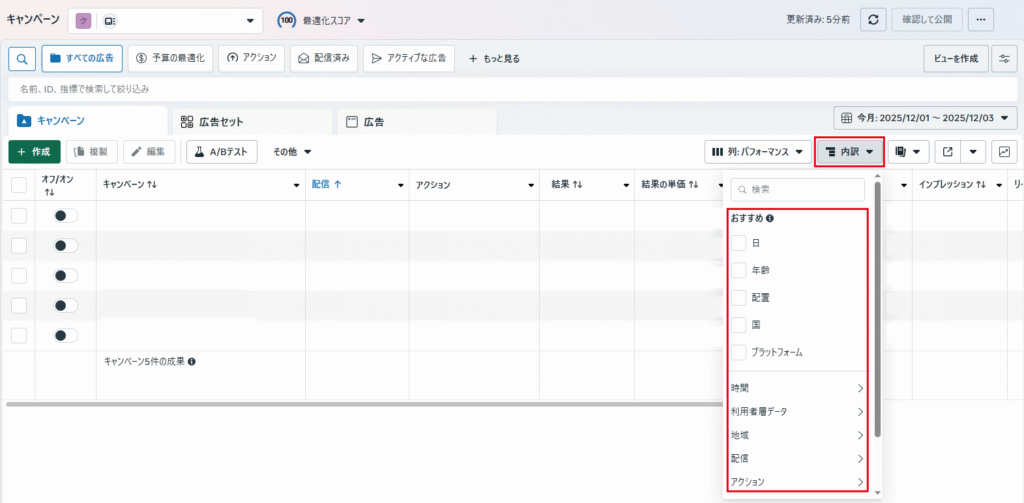Click the magnifier search icon button
This screenshot has height=503, width=1024.
point(22,59)
